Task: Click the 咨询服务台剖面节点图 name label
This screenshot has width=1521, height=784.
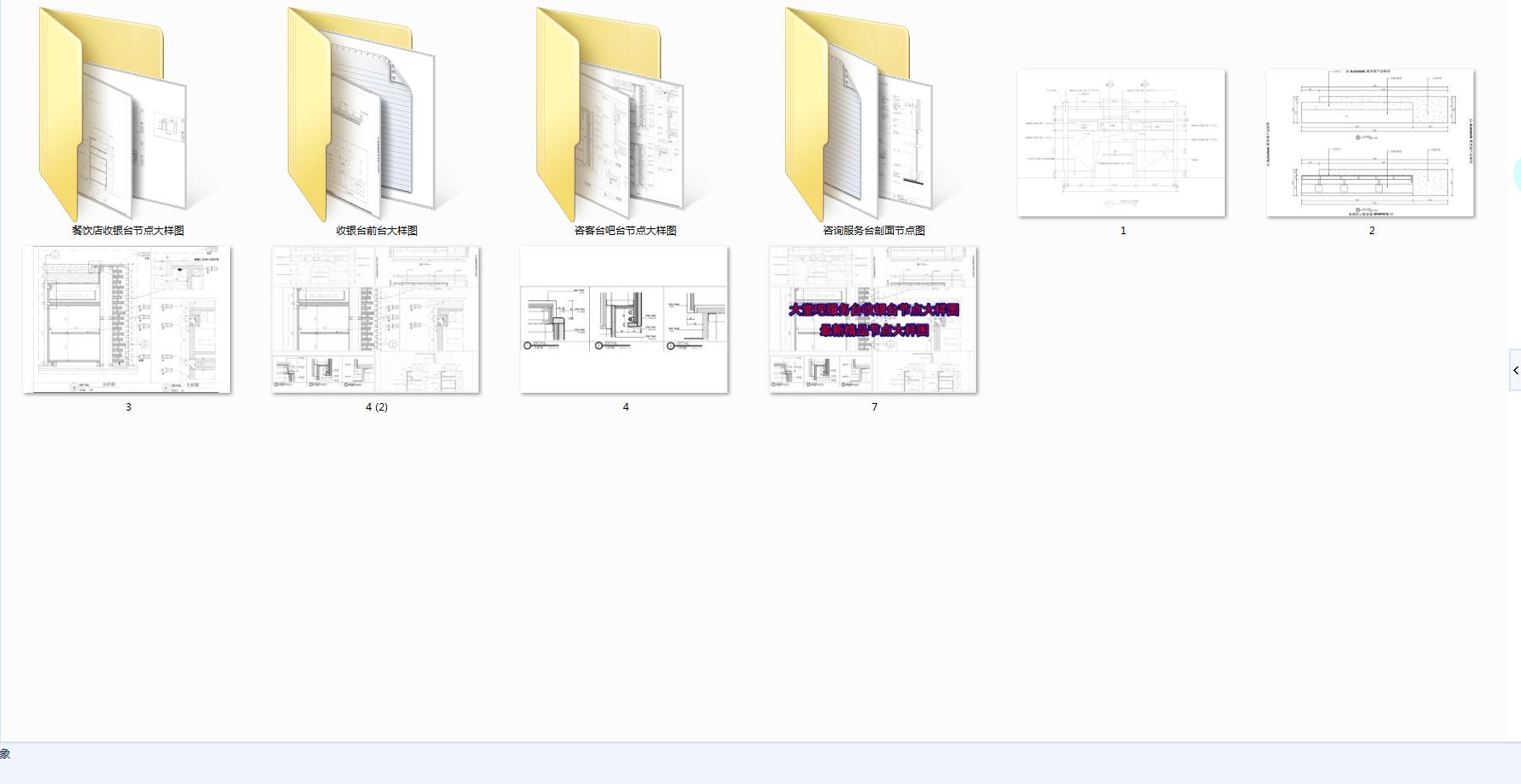Action: [874, 230]
